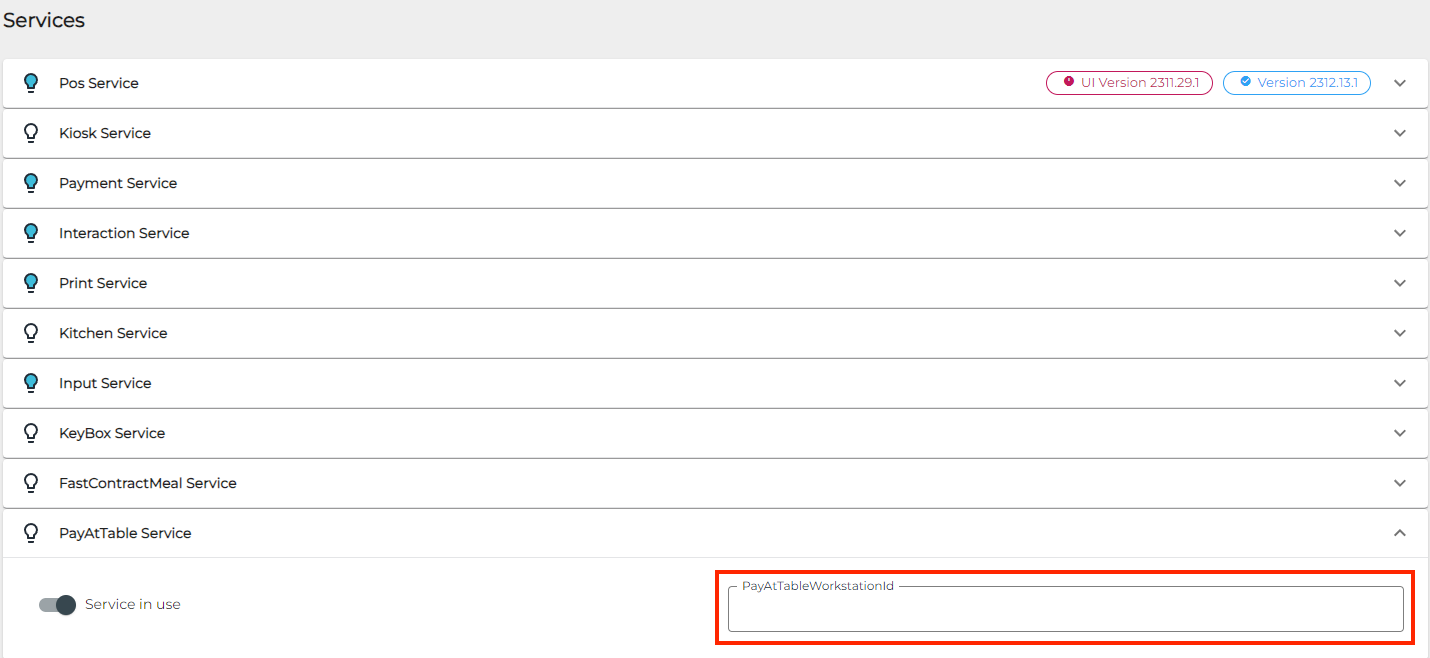Click the PayAtTableWorkstationId input field
Screen dimensions: 1430x658
coord(1065,610)
